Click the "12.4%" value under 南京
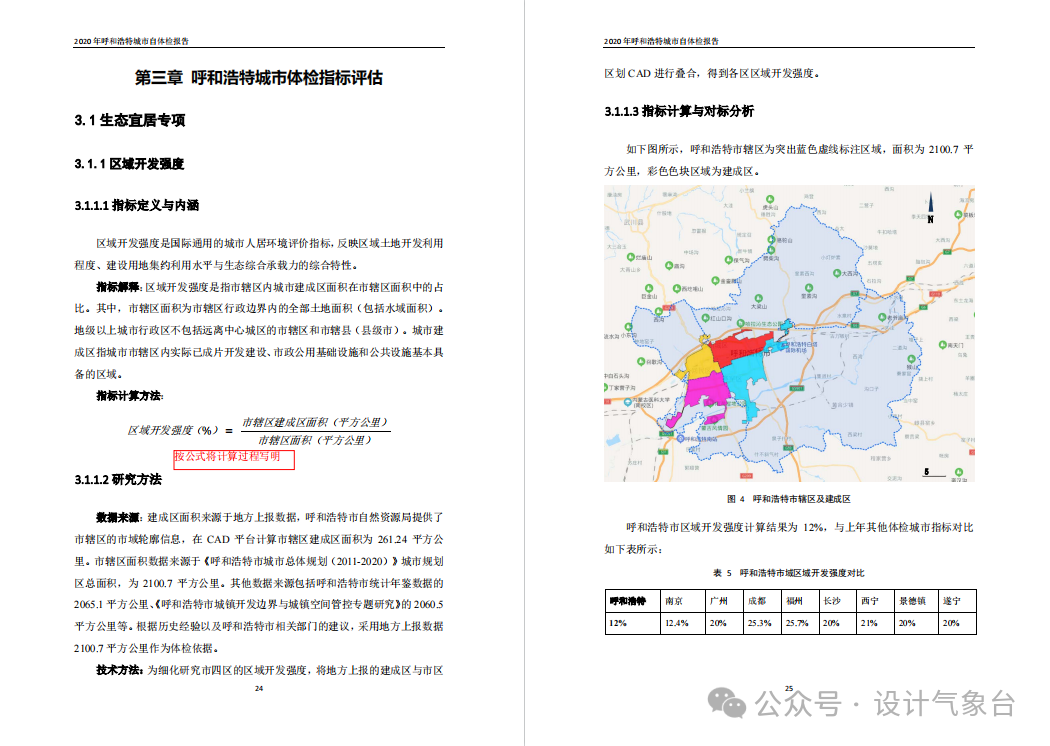This screenshot has width=1050, height=746. click(676, 623)
